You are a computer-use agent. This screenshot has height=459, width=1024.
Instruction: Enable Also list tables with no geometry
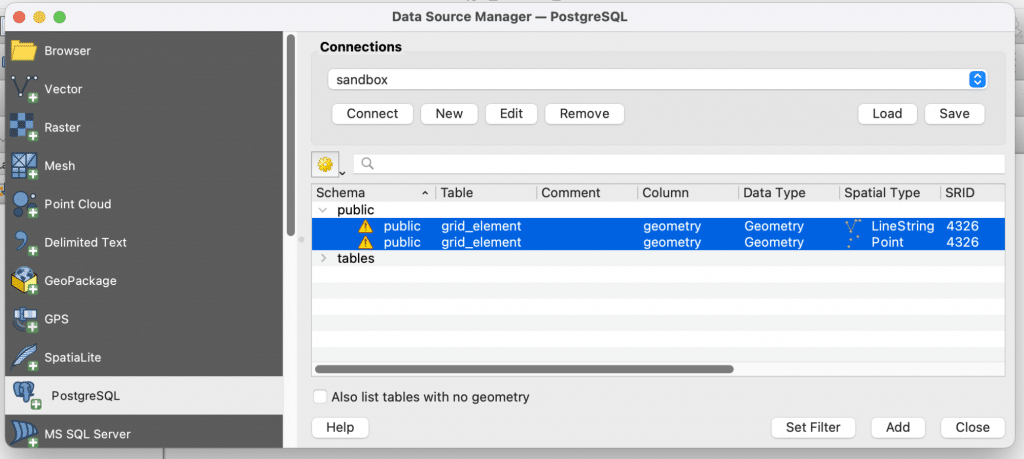tap(320, 397)
